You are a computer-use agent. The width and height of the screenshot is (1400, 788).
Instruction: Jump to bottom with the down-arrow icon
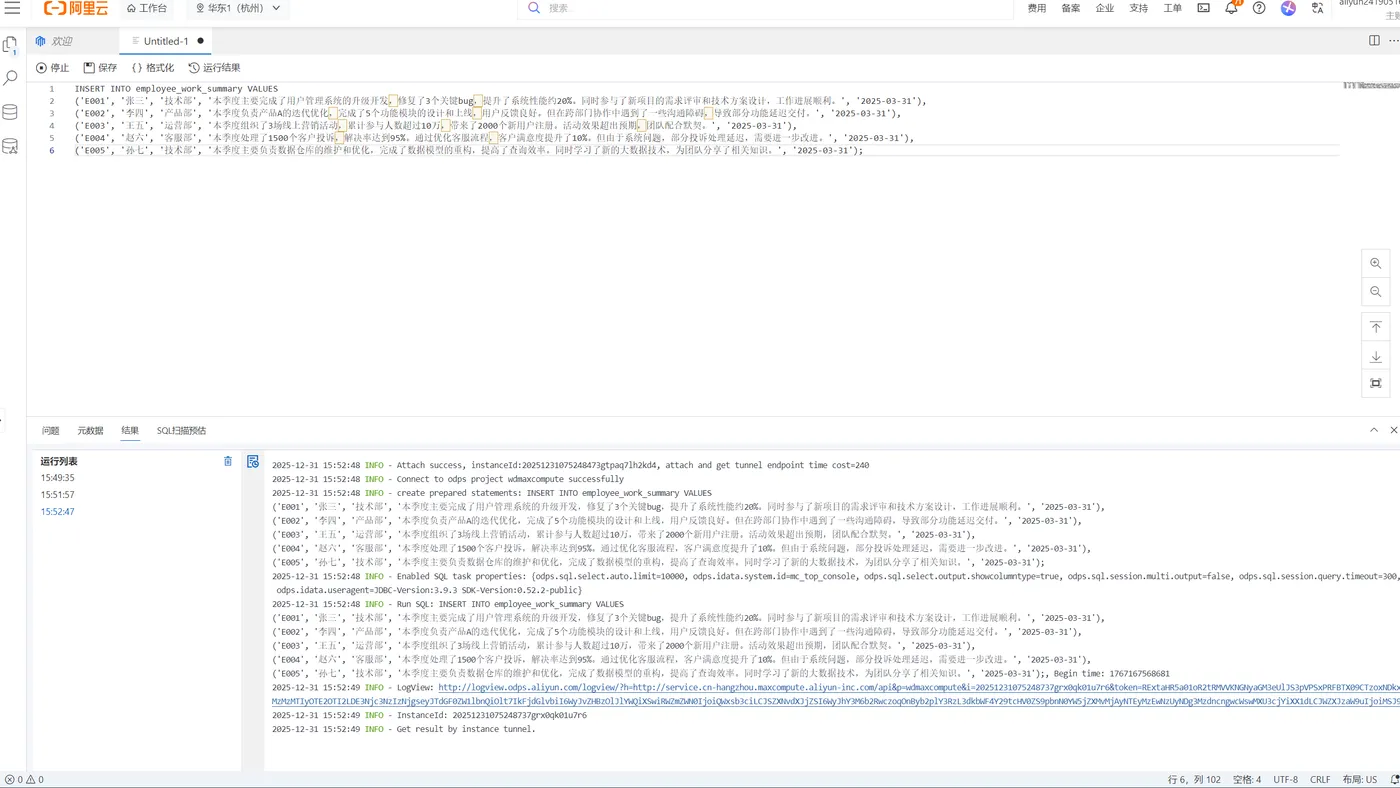tap(1376, 356)
